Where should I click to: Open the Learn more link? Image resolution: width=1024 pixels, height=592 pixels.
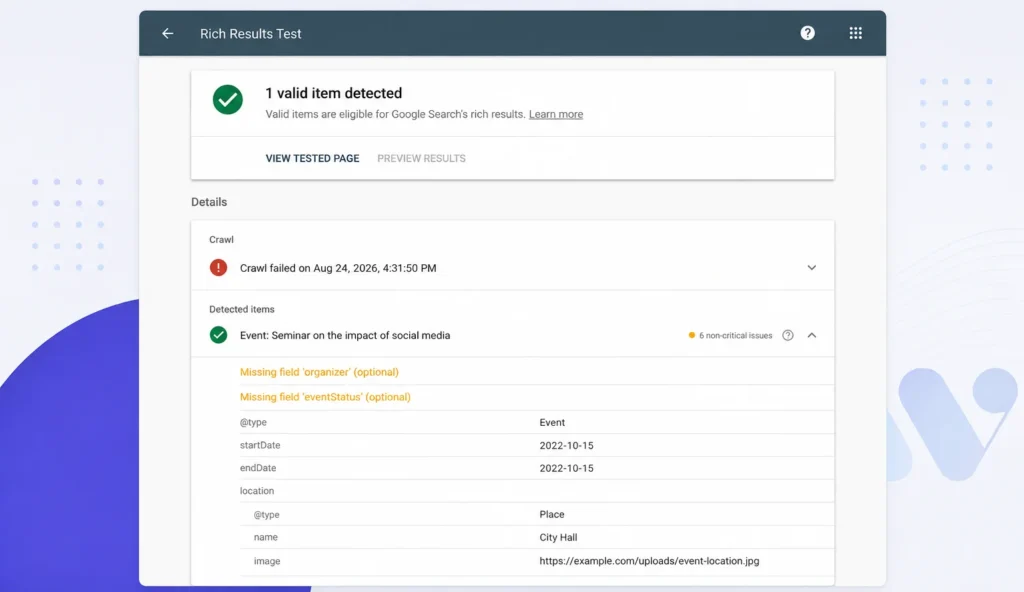pyautogui.click(x=556, y=114)
